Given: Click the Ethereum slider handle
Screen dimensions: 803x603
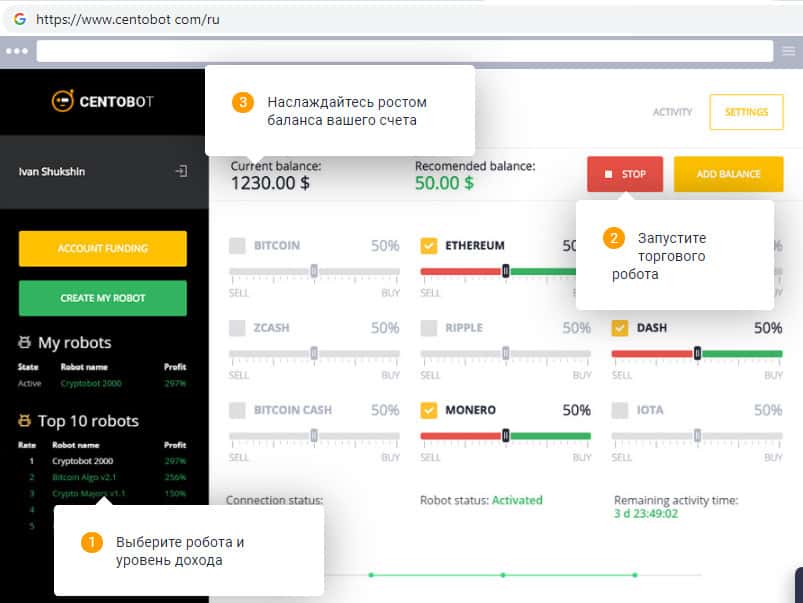Looking at the screenshot, I should (505, 271).
